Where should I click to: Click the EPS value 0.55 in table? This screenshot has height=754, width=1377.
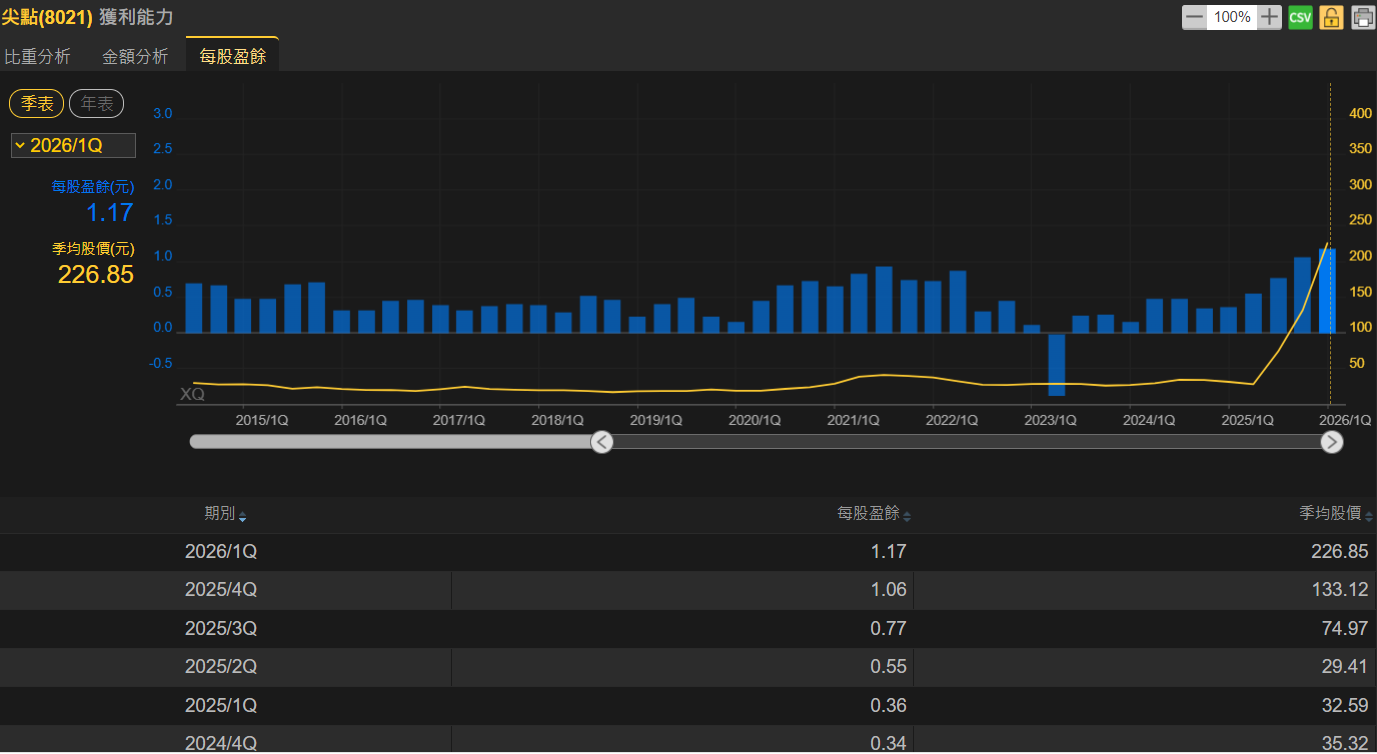point(888,667)
